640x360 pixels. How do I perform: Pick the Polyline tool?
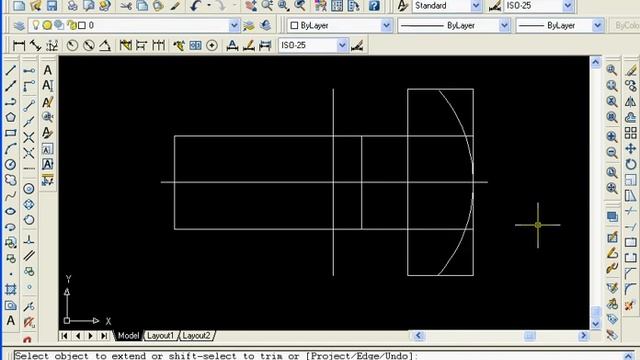[x=11, y=102]
